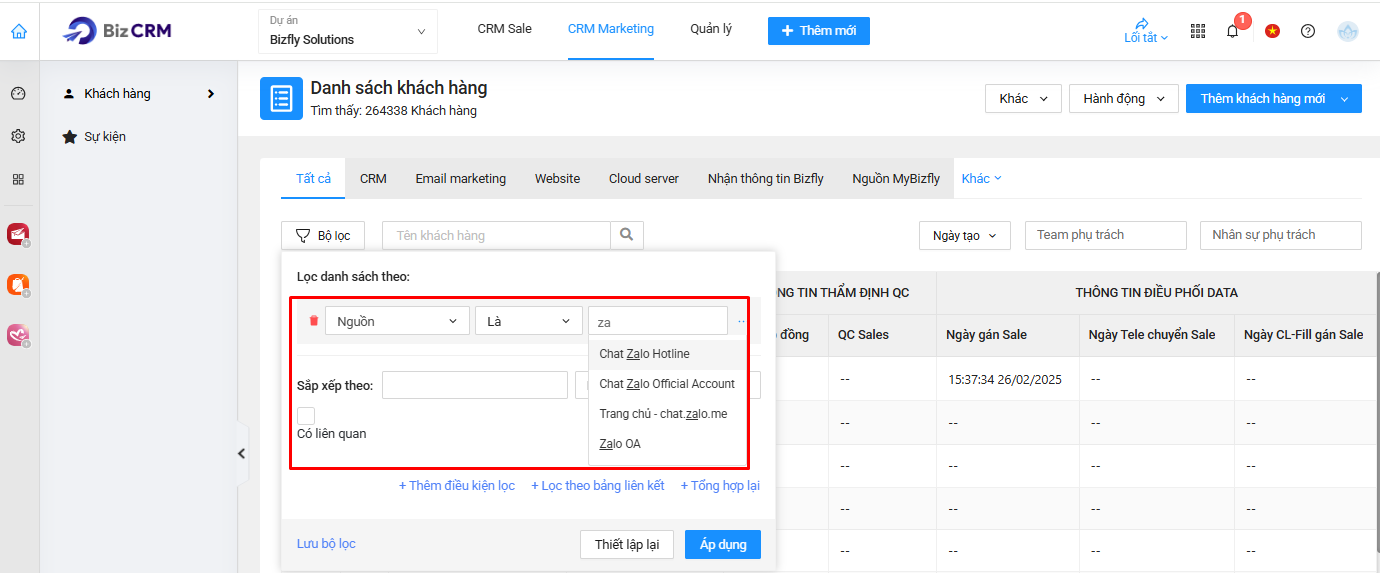Click the search magnifier icon
The width and height of the screenshot is (1380, 573).
point(627,235)
